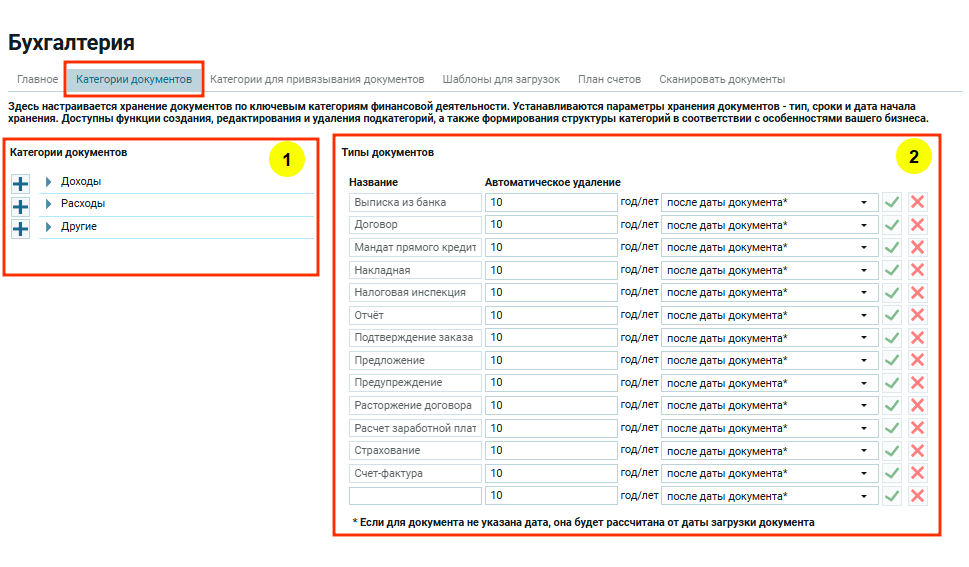The height and width of the screenshot is (567, 969).
Task: Click green checkmark for Страхование row
Action: (892, 450)
